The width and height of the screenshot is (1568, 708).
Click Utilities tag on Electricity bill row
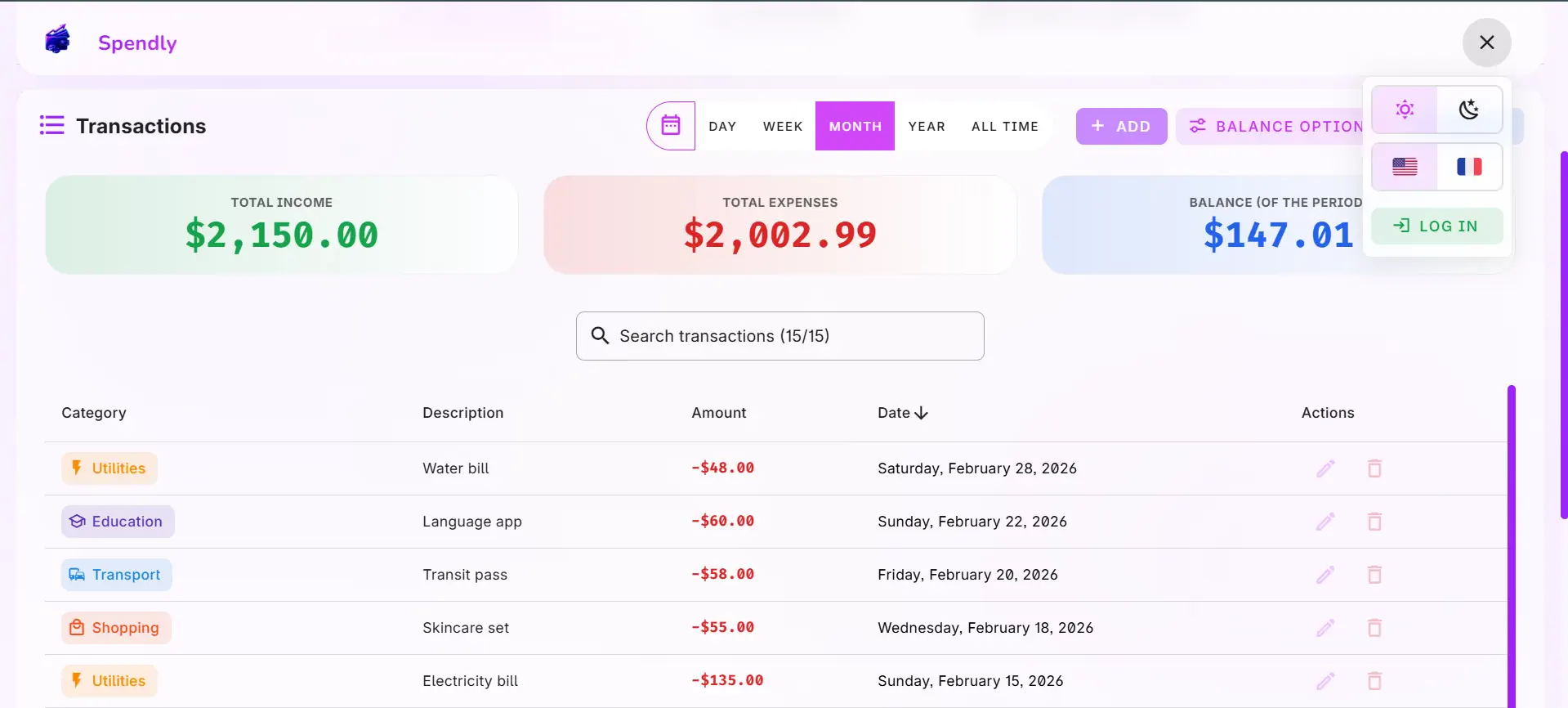109,681
